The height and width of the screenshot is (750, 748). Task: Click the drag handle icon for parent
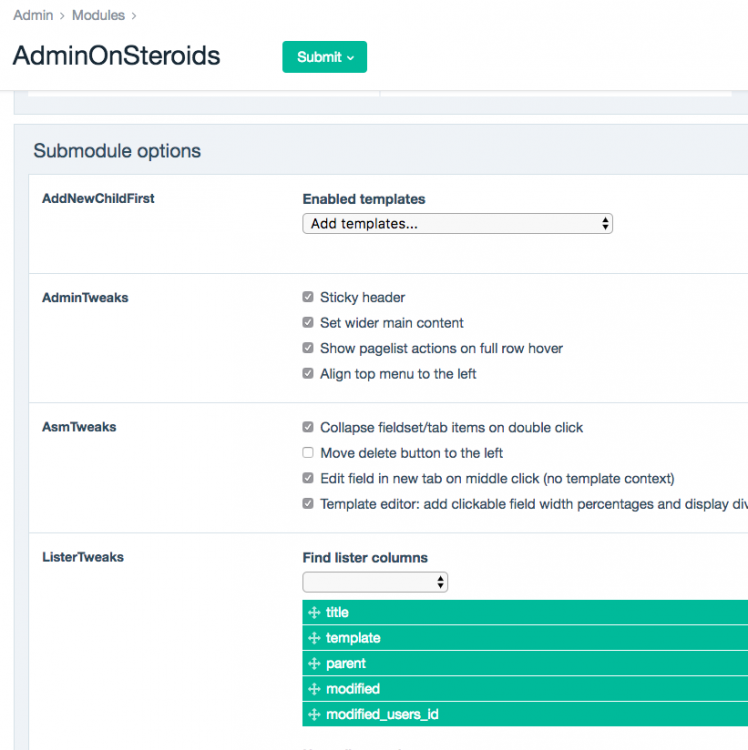pyautogui.click(x=314, y=664)
